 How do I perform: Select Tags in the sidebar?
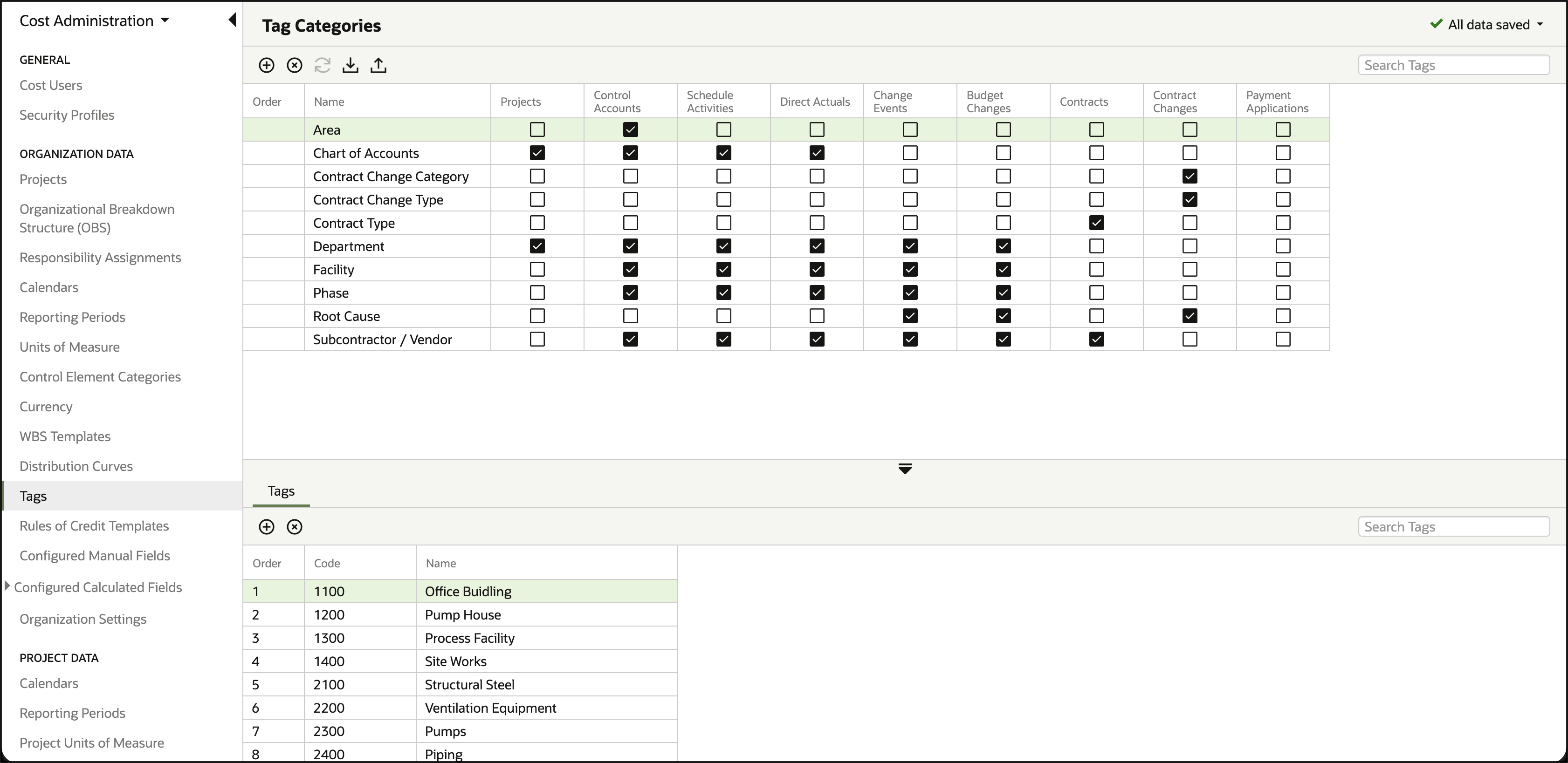pos(122,496)
